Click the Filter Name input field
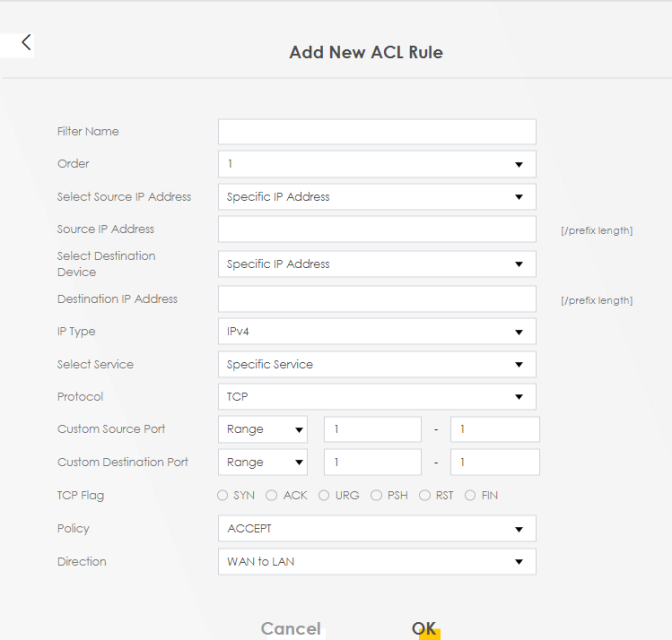 [377, 132]
